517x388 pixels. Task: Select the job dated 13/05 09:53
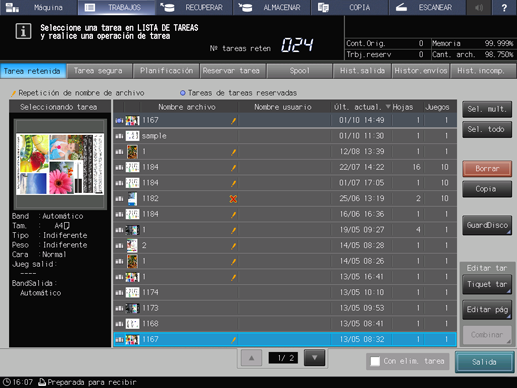(x=285, y=308)
